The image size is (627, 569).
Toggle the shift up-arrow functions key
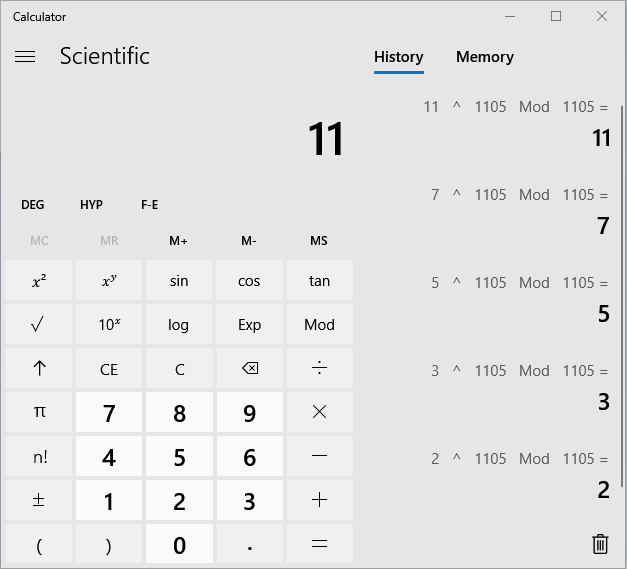click(39, 369)
